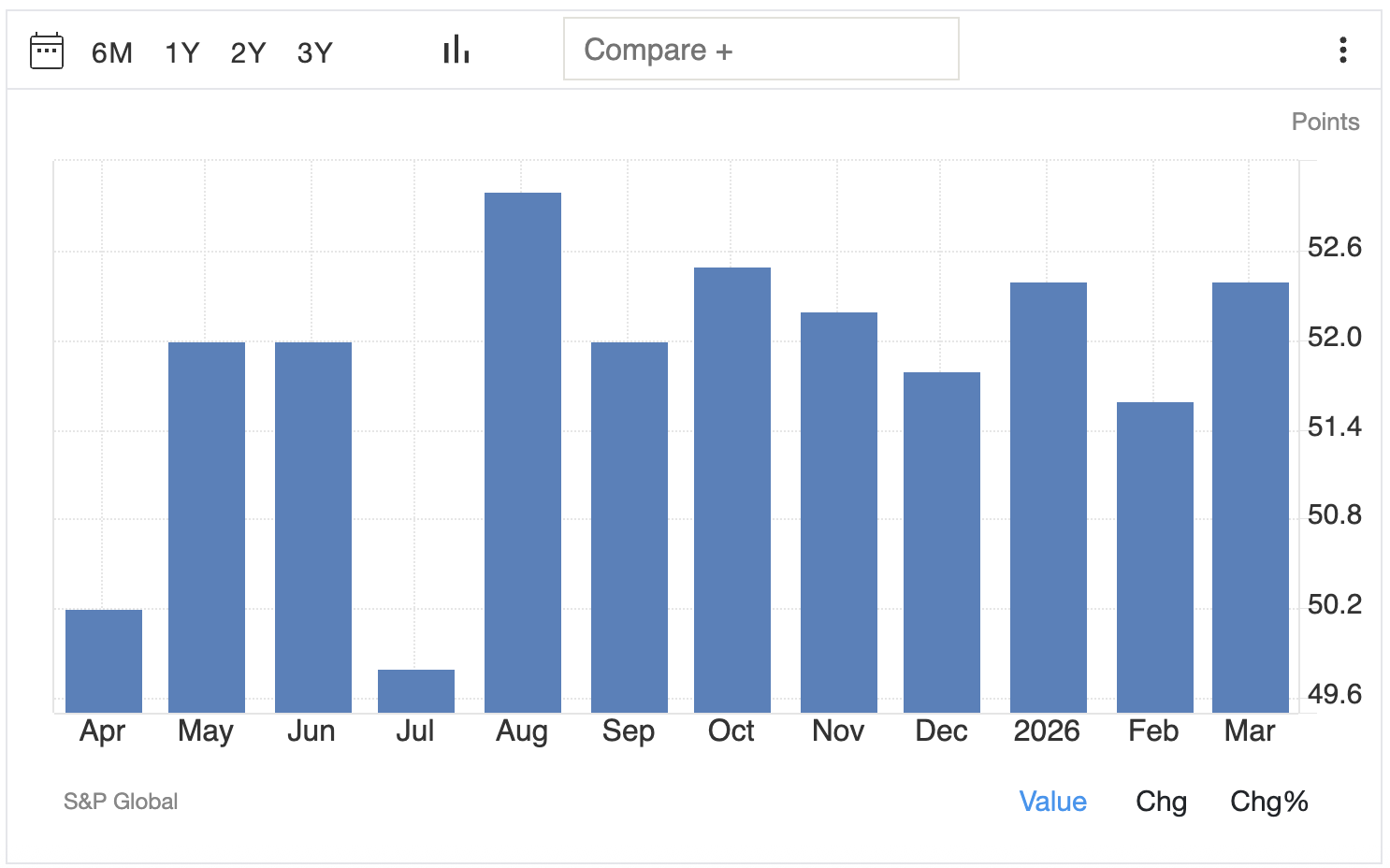
Task: Open the three-dot options menu
Action: pos(1342,51)
